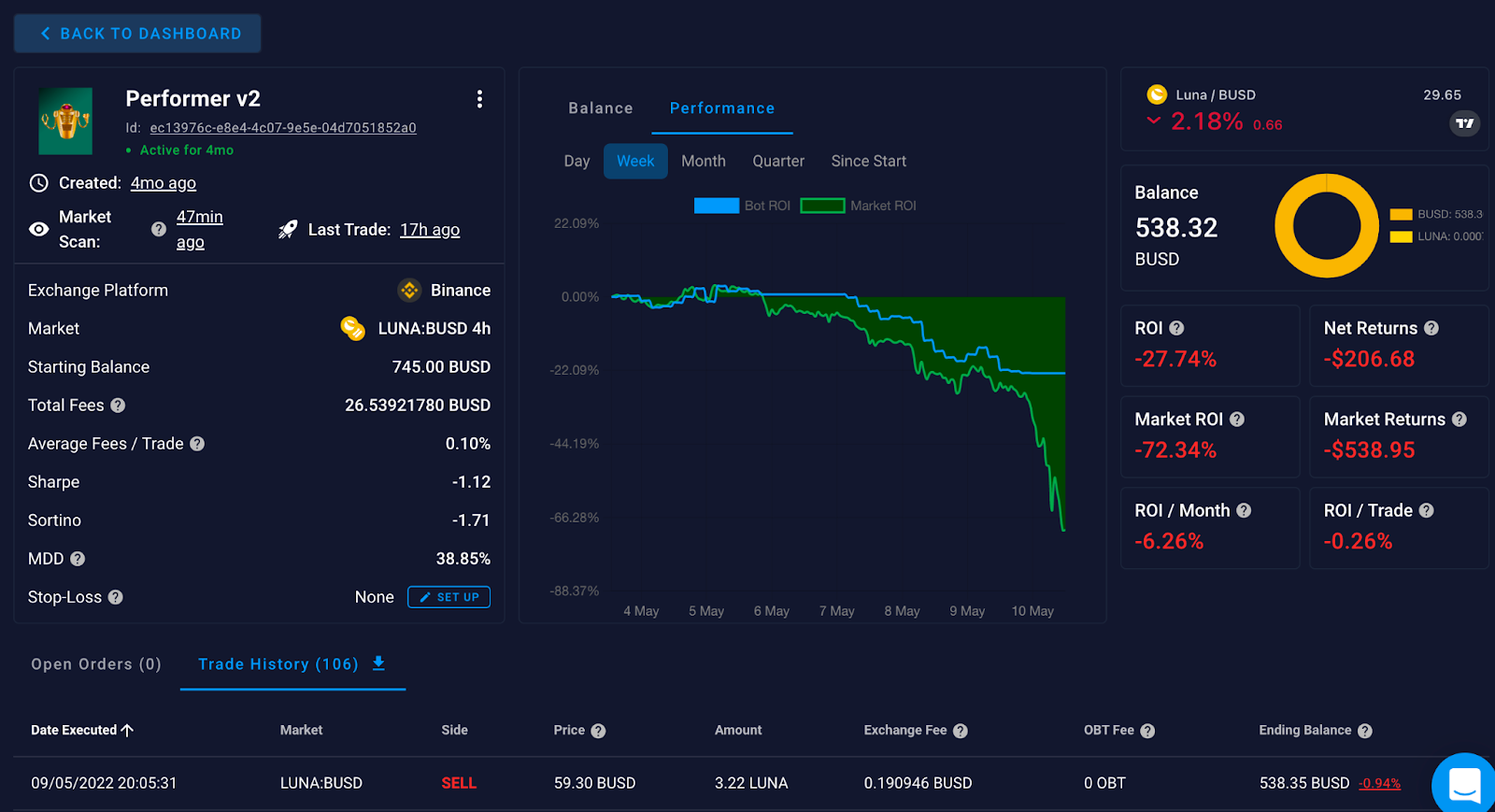Viewport: 1495px width, 812px height.
Task: Click the Sortino value -1.71
Action: coord(471,520)
